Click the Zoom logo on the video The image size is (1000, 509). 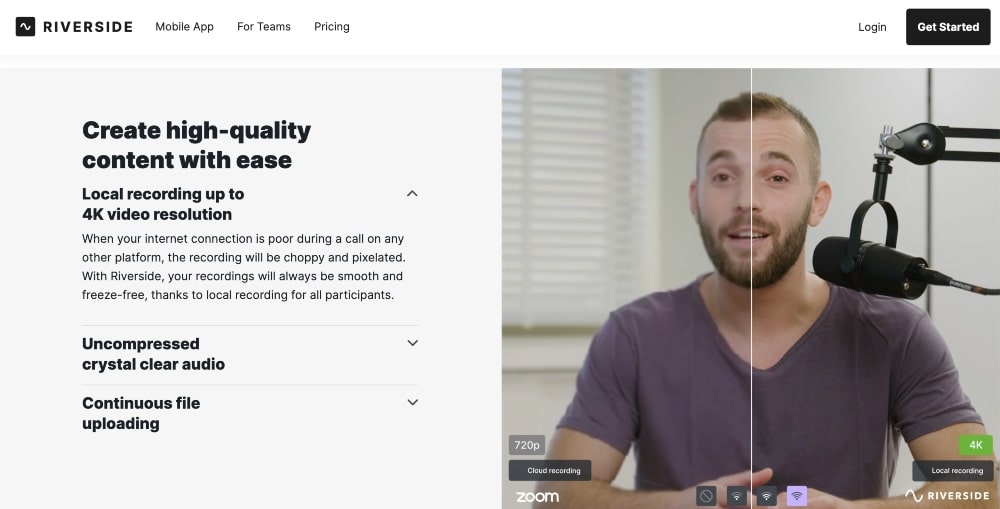[537, 497]
